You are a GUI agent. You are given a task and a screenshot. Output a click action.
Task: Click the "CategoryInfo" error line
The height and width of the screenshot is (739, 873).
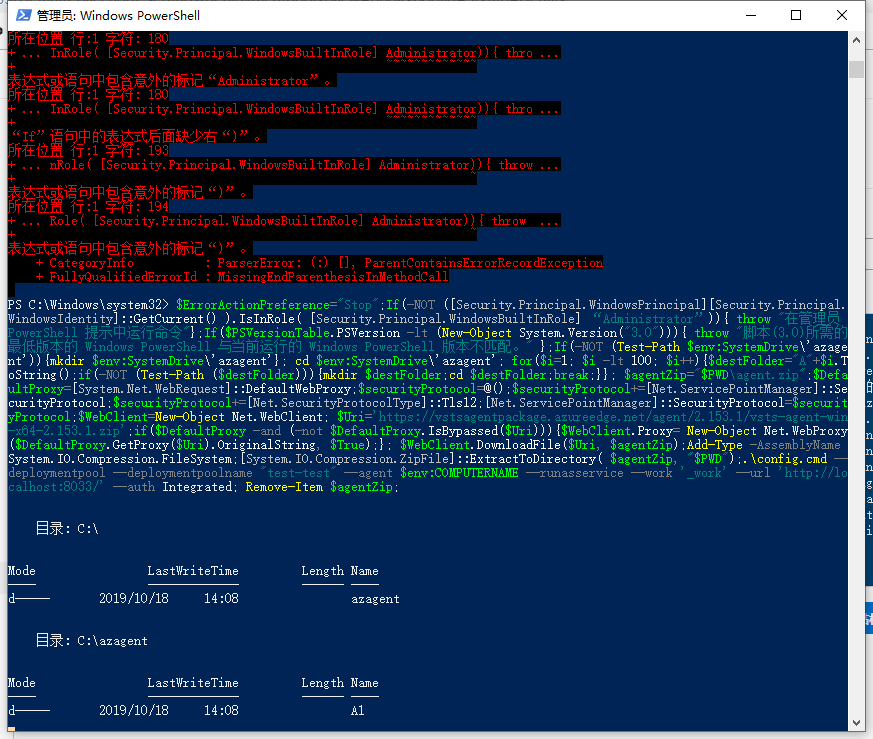coord(92,263)
